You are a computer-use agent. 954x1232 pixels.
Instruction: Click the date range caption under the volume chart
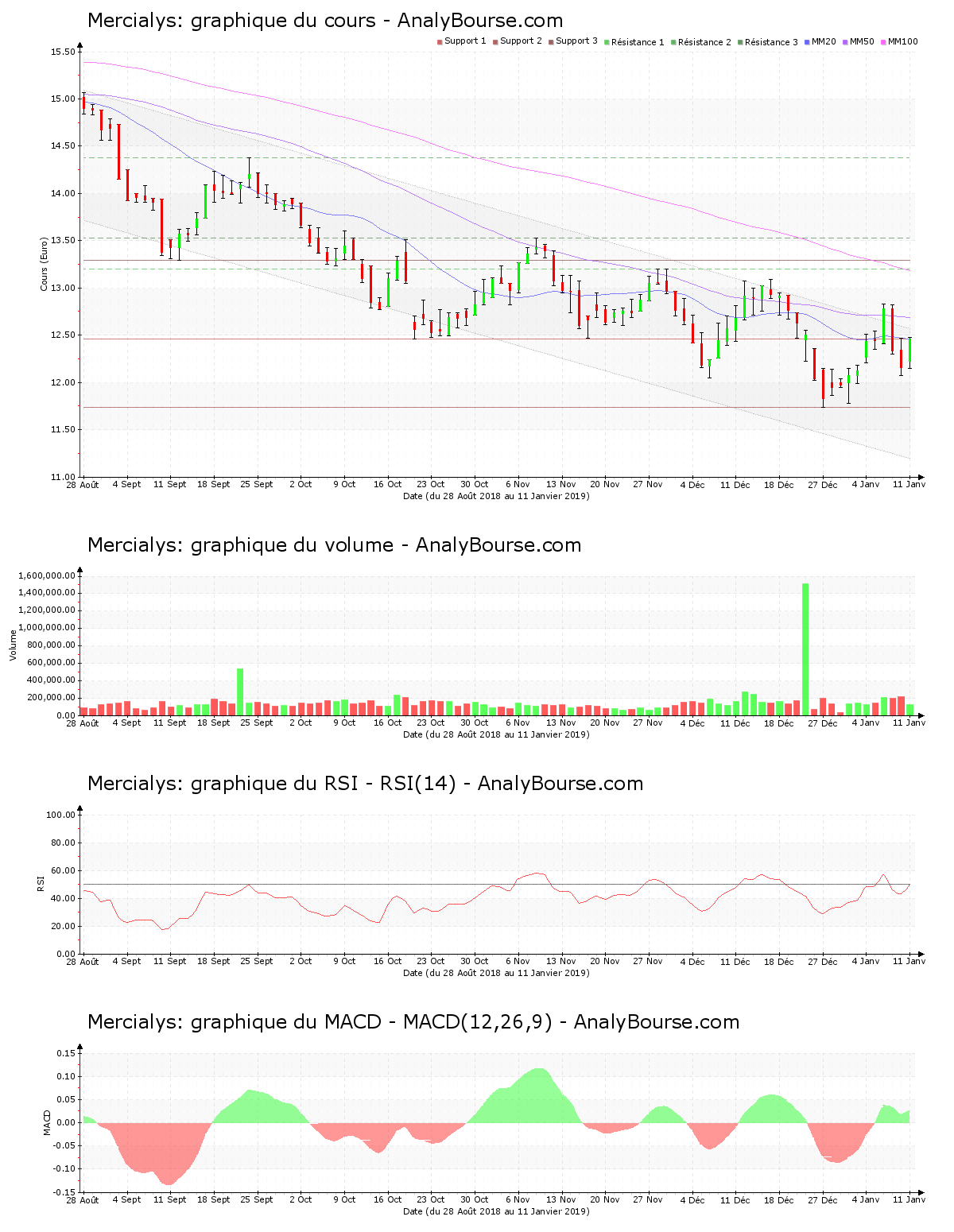496,734
